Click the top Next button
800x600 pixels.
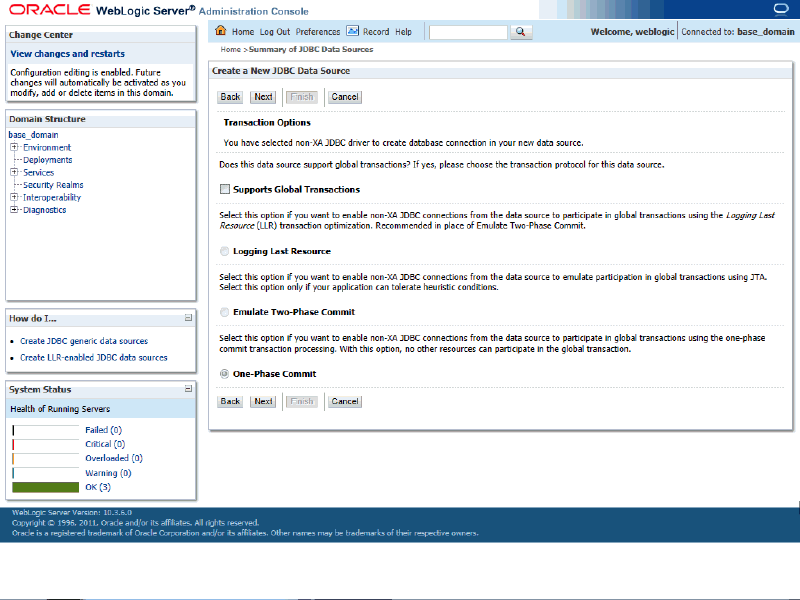[x=263, y=97]
